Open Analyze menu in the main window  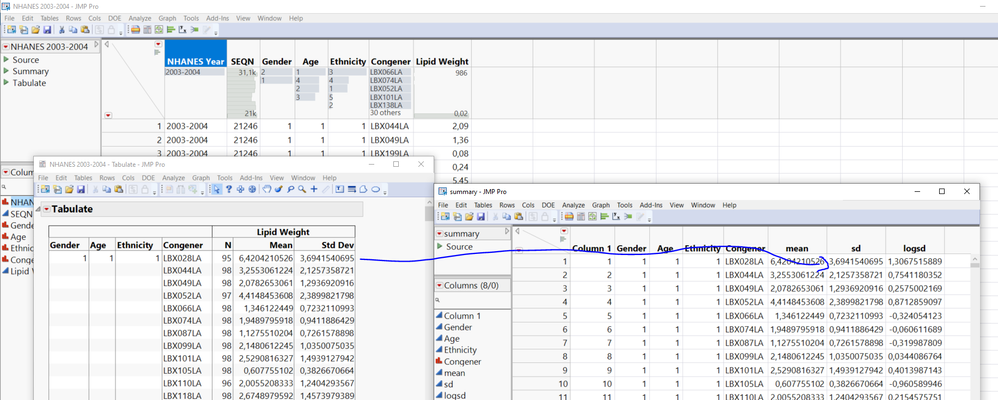click(140, 18)
